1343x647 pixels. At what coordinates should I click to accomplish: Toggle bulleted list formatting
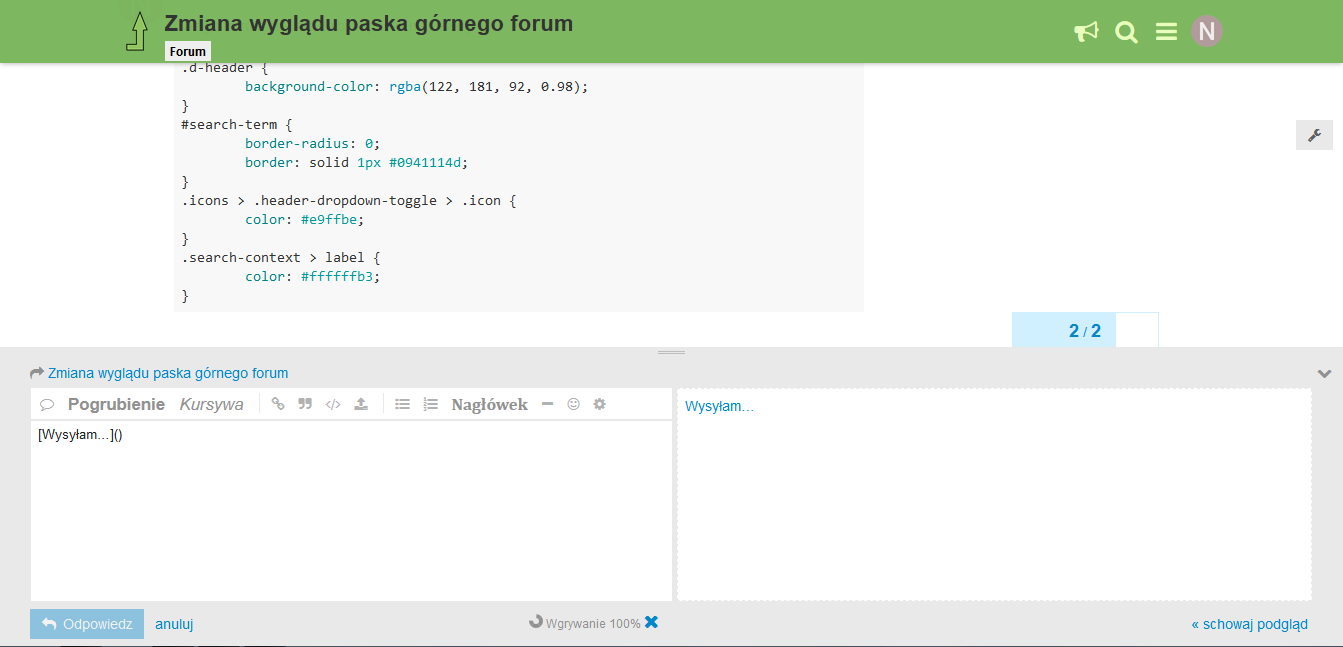[402, 404]
